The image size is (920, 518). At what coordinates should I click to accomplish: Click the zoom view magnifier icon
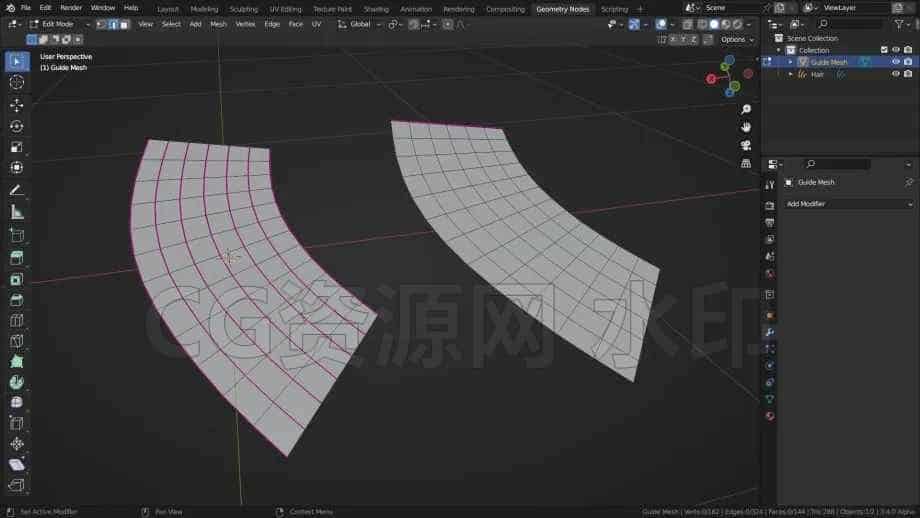[746, 110]
